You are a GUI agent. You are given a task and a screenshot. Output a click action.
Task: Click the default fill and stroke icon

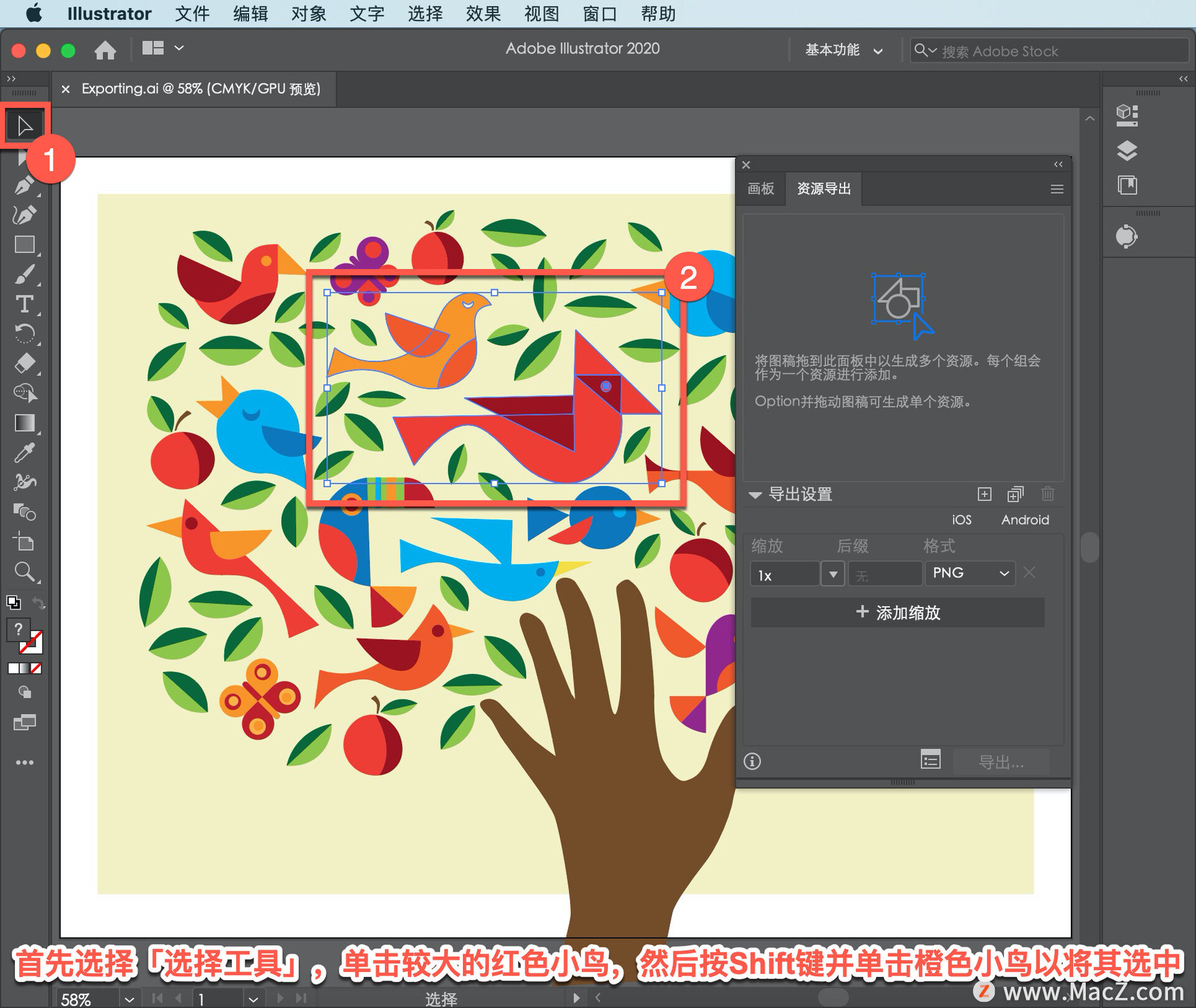pos(14,602)
